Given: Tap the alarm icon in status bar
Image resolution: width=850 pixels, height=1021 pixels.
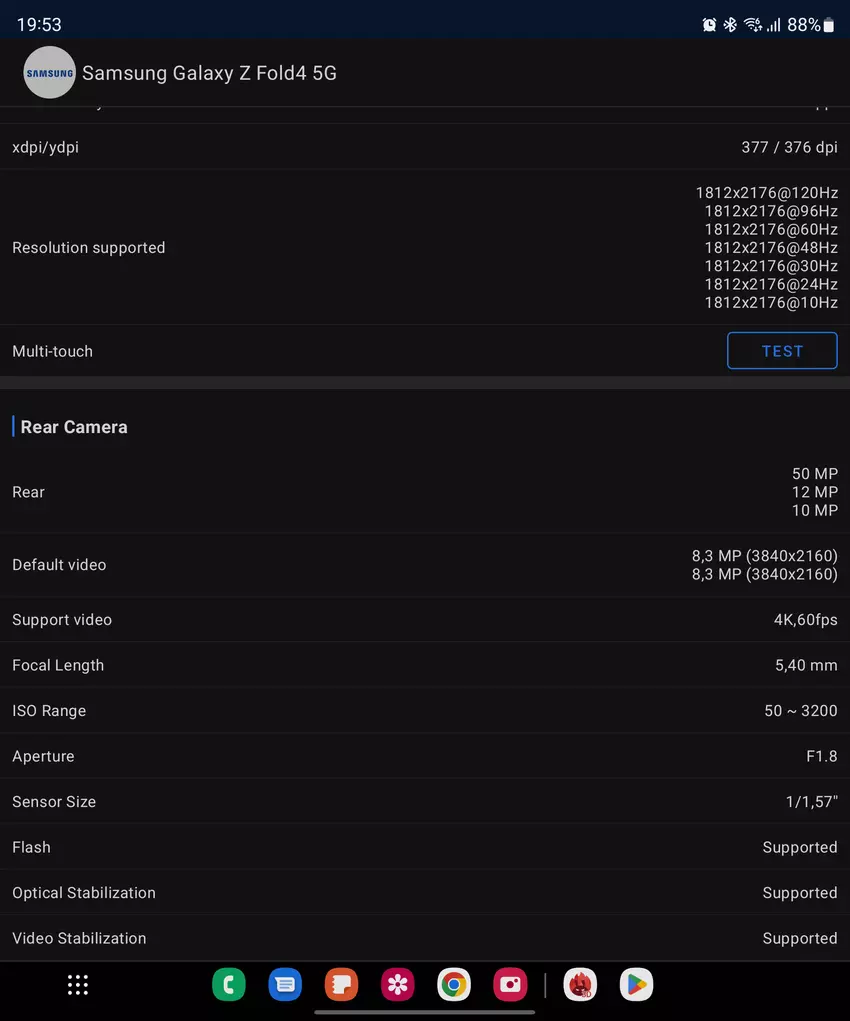Looking at the screenshot, I should 709,25.
